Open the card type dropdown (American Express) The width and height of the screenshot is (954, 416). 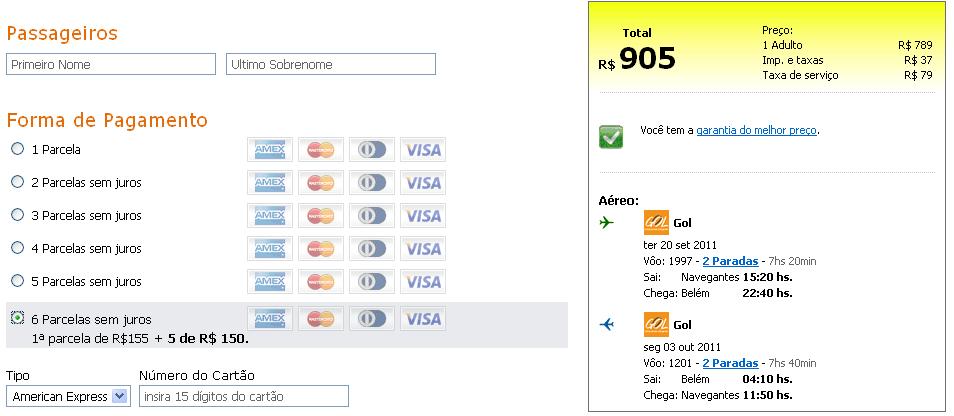[x=68, y=396]
